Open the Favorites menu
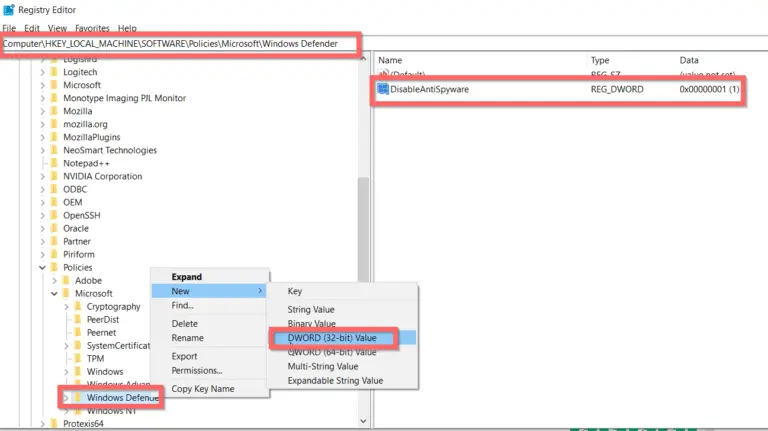The height and width of the screenshot is (431, 768). tap(92, 28)
